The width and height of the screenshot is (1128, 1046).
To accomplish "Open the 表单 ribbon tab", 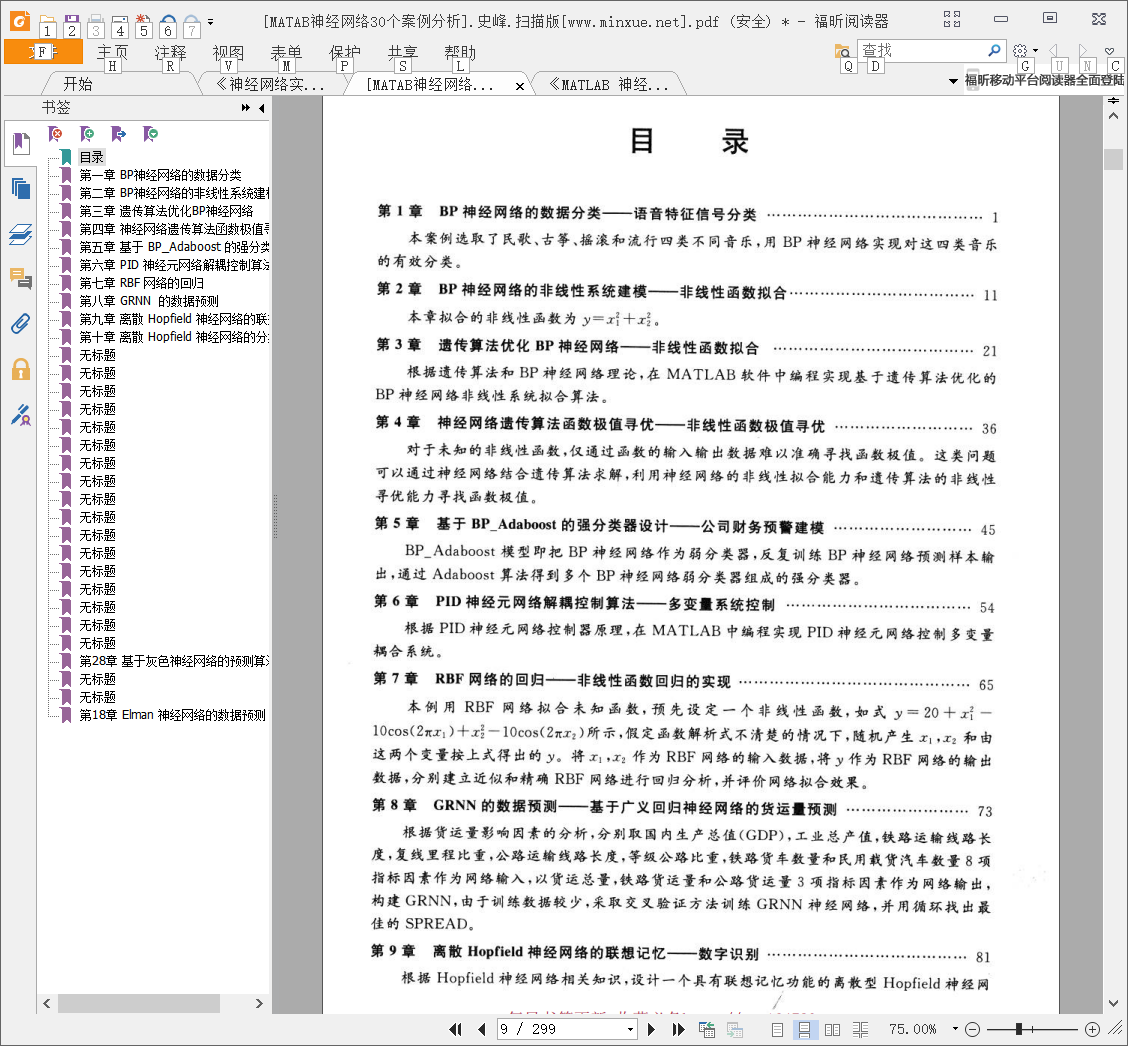I will (x=286, y=53).
